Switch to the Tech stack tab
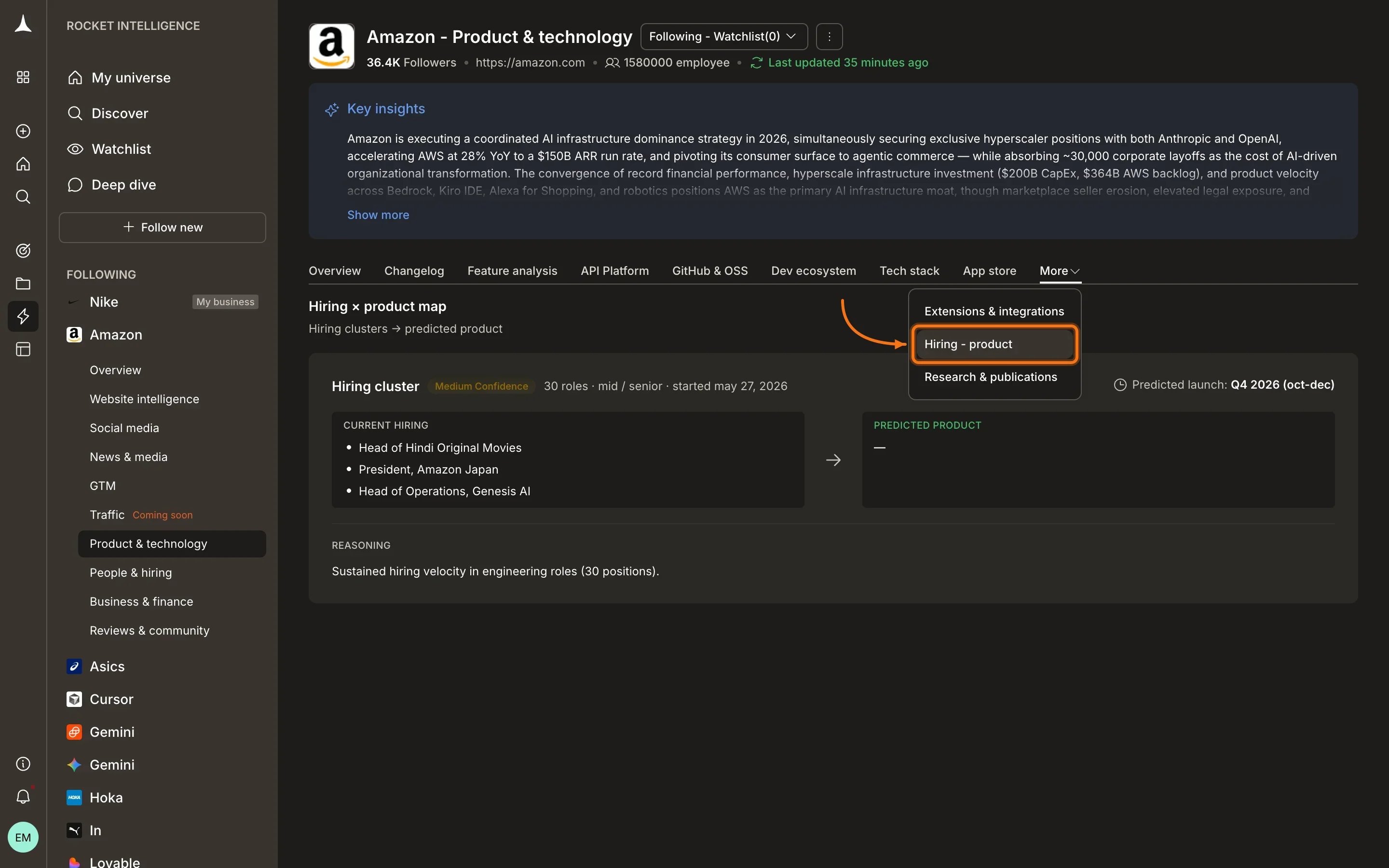 909,271
